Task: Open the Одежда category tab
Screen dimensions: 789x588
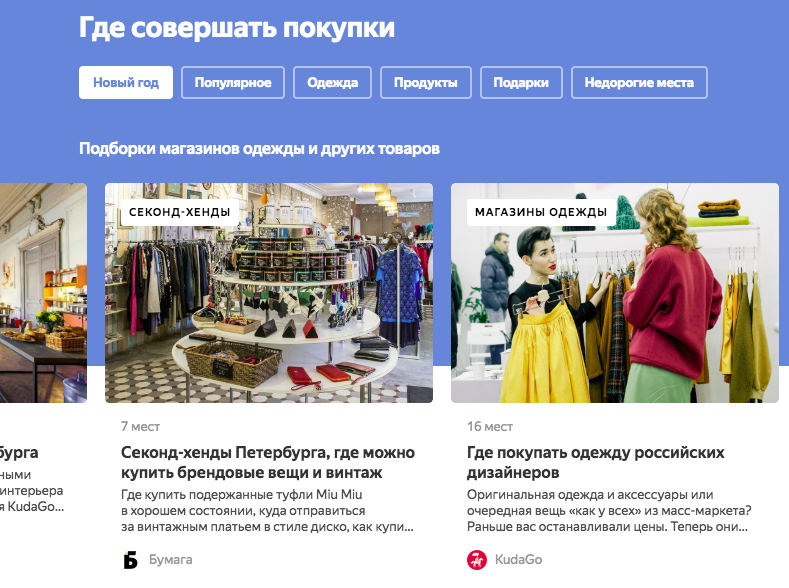Action: (333, 82)
